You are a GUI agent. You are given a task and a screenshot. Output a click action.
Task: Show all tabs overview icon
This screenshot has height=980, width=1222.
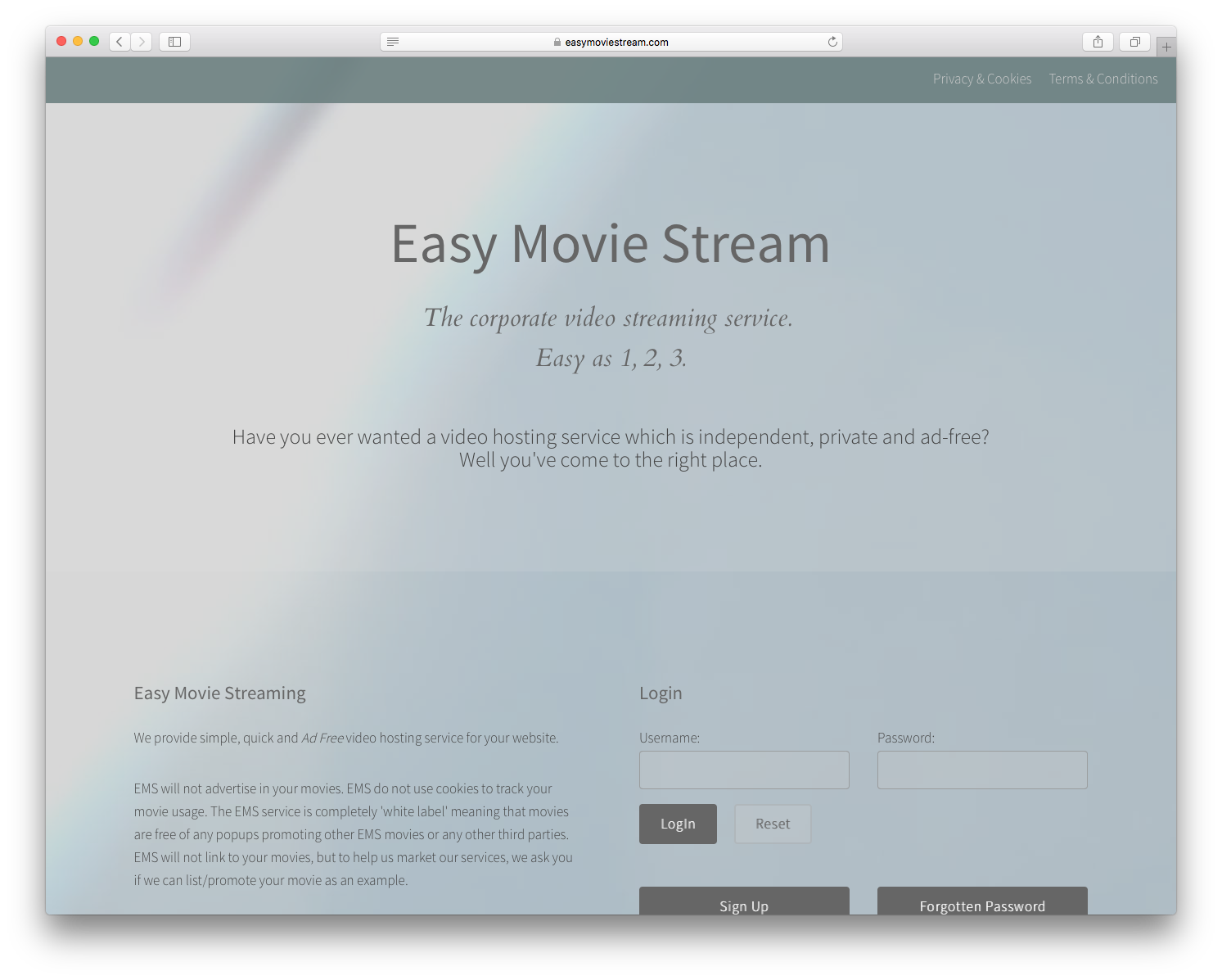coord(1134,42)
